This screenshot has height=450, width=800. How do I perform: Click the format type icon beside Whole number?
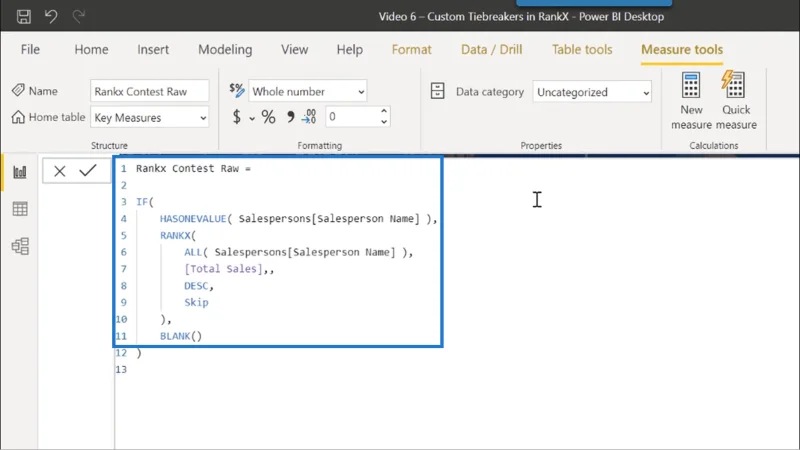point(237,90)
